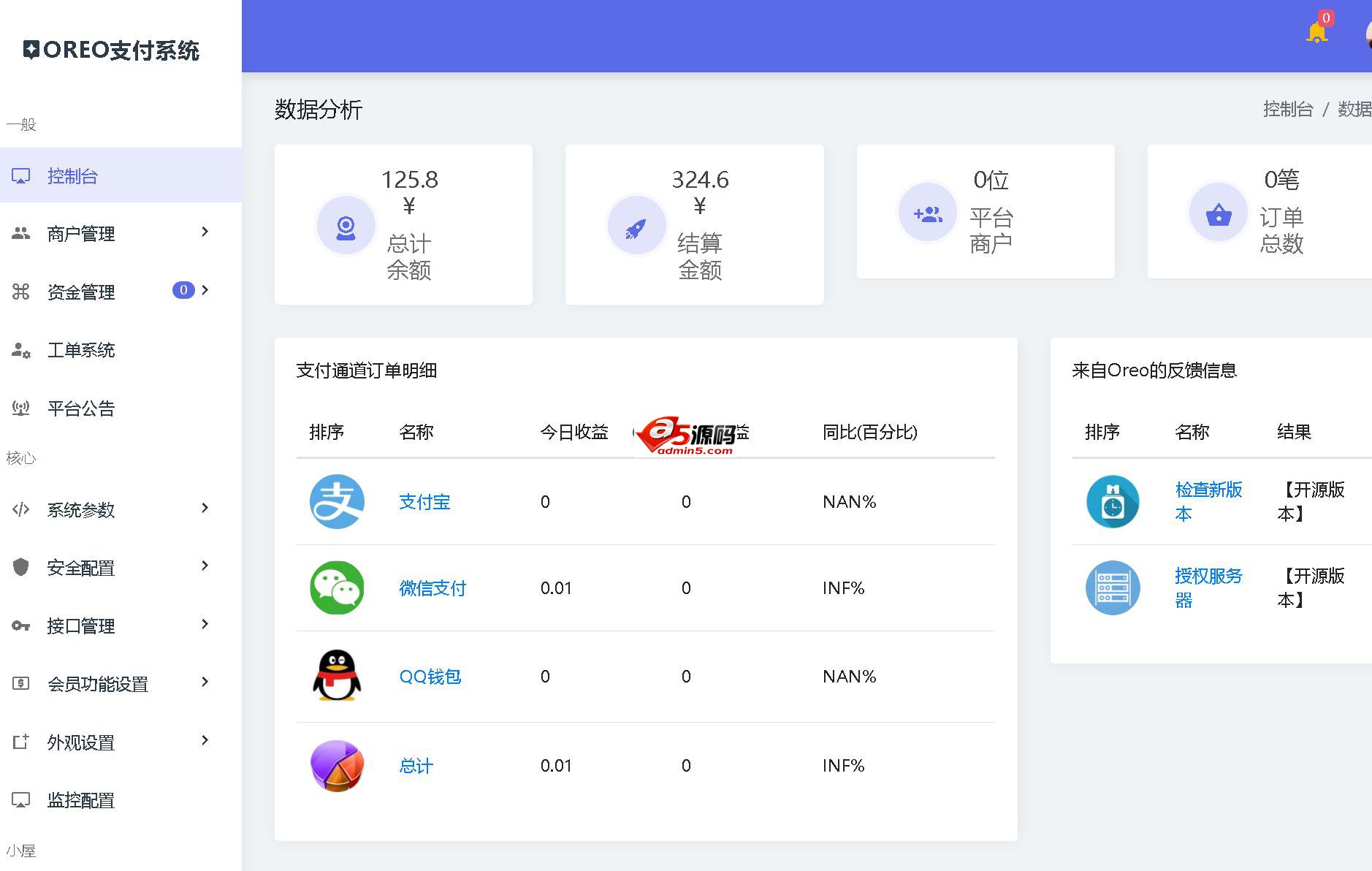This screenshot has height=871, width=1372.
Task: Click the 外观设置 frame icon
Action: (21, 742)
